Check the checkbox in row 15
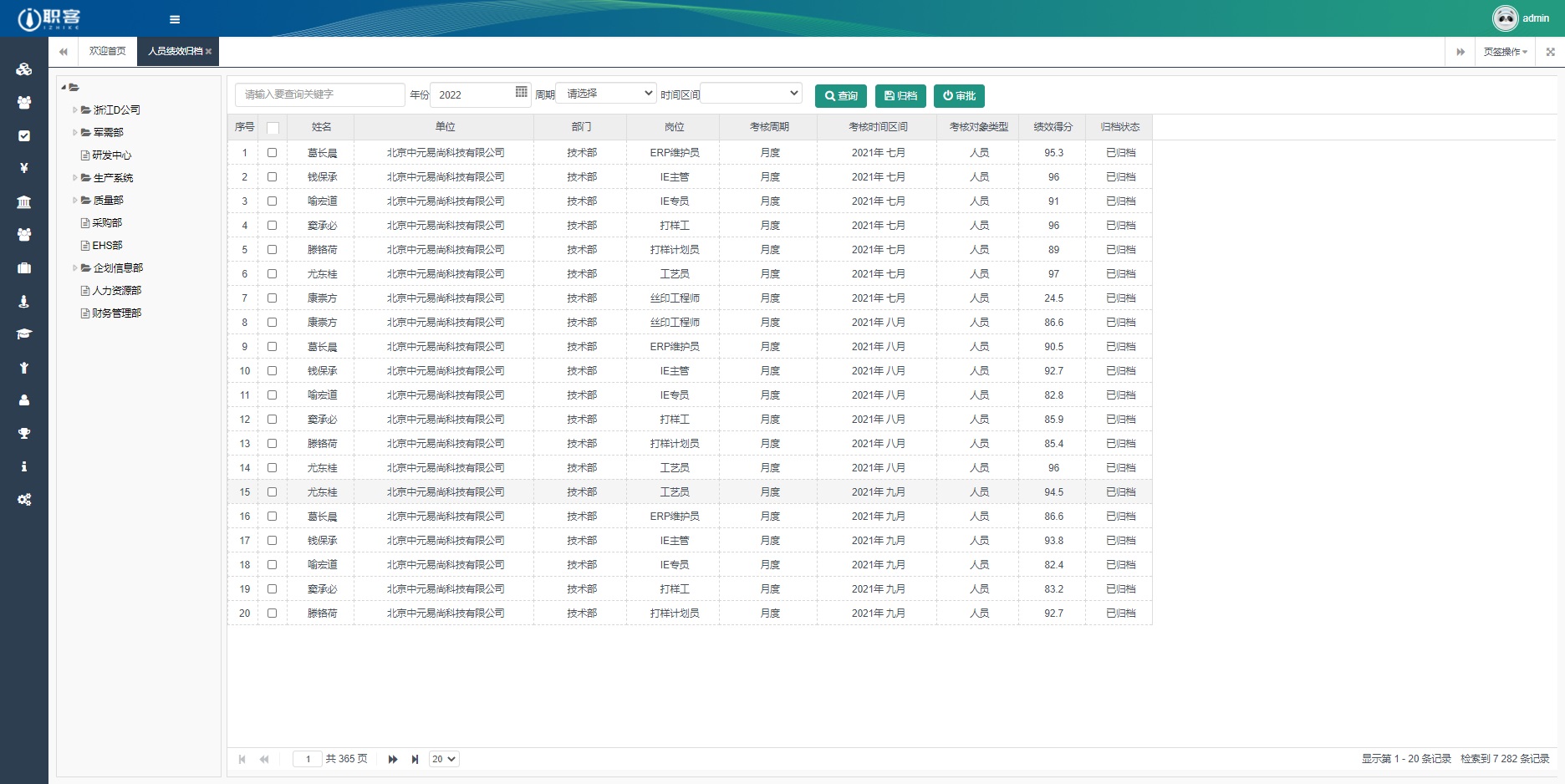Image resolution: width=1565 pixels, height=784 pixels. tap(272, 492)
